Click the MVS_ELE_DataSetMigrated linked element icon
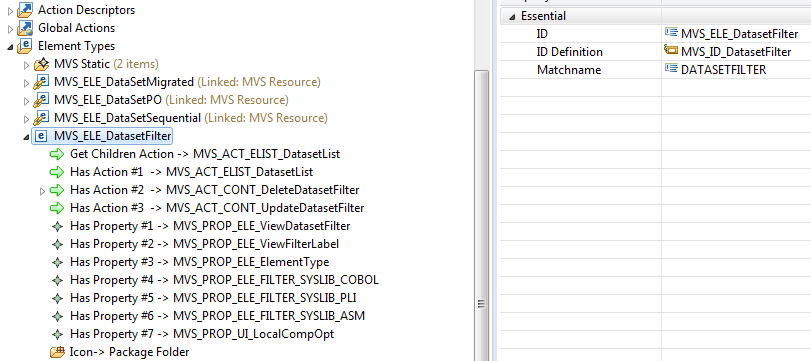The height and width of the screenshot is (361, 811). coord(41,82)
